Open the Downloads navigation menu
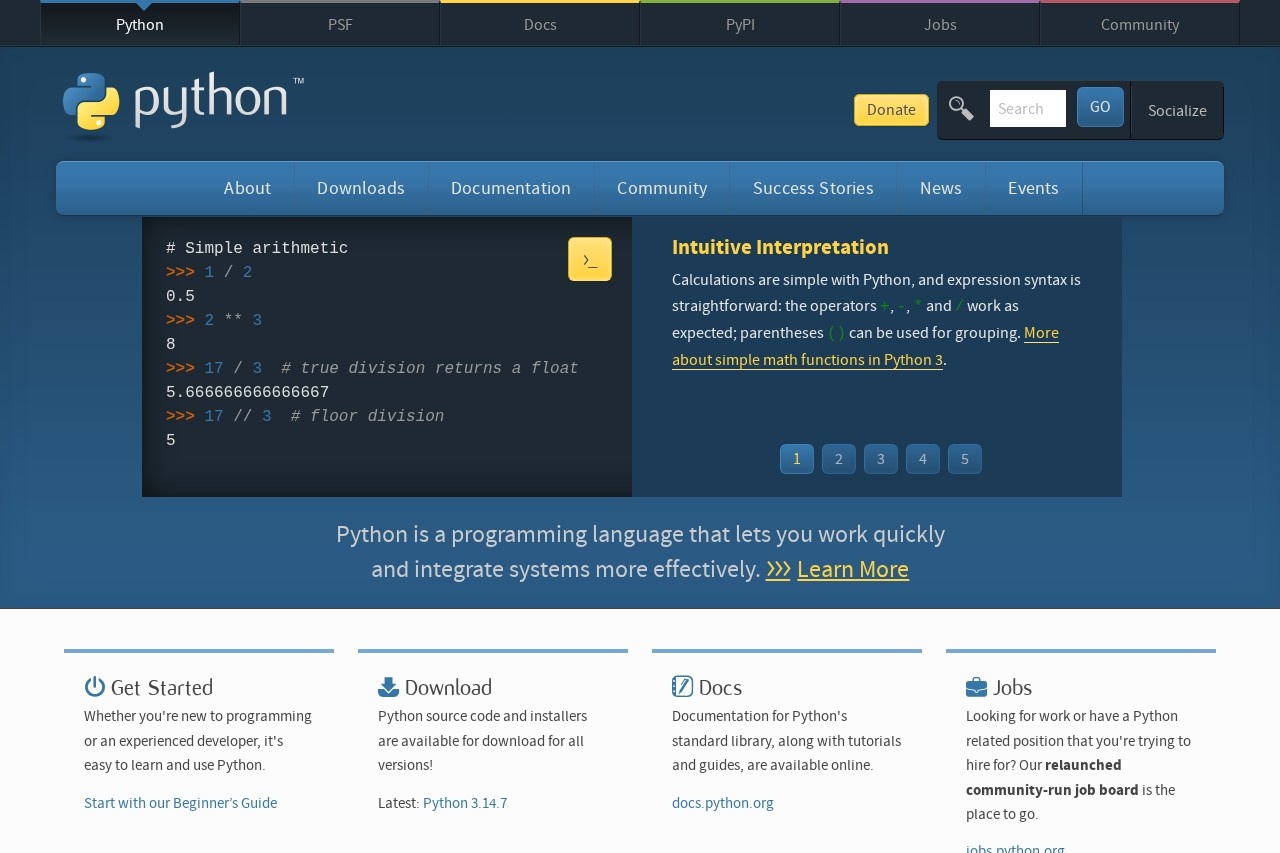 pyautogui.click(x=361, y=188)
